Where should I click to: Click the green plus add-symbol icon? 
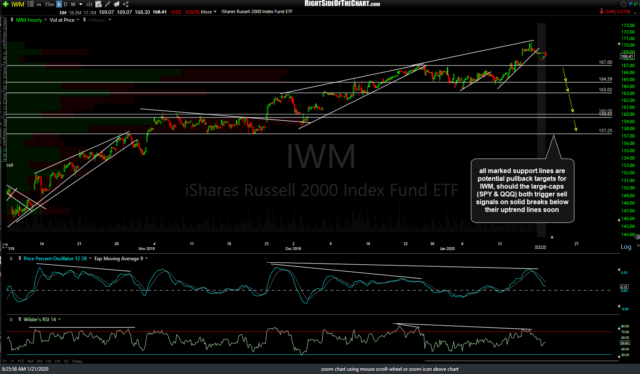tap(6, 4)
